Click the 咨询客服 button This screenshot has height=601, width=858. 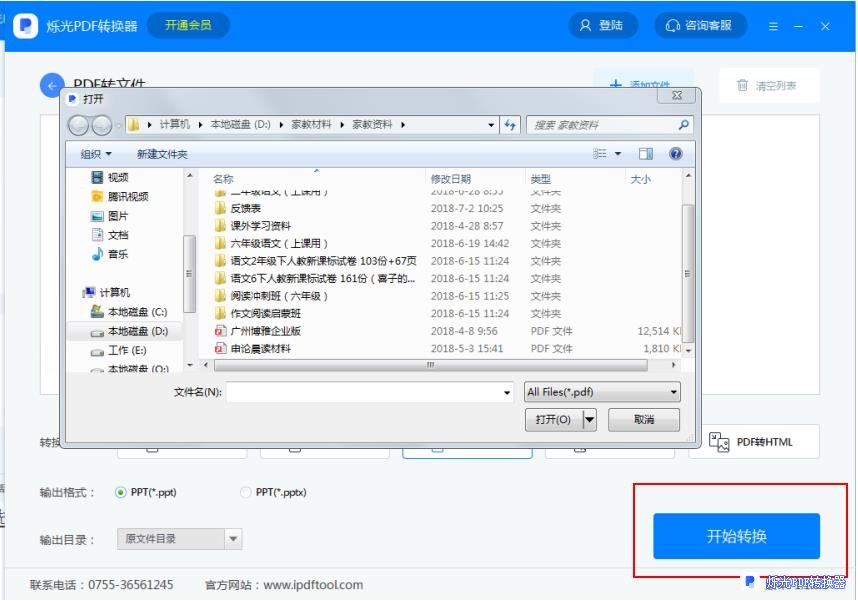coord(701,26)
